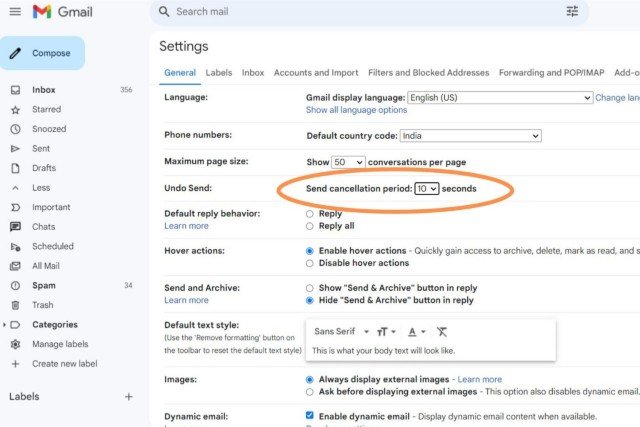Click Create new label
This screenshot has height=427, width=640.
[64, 364]
